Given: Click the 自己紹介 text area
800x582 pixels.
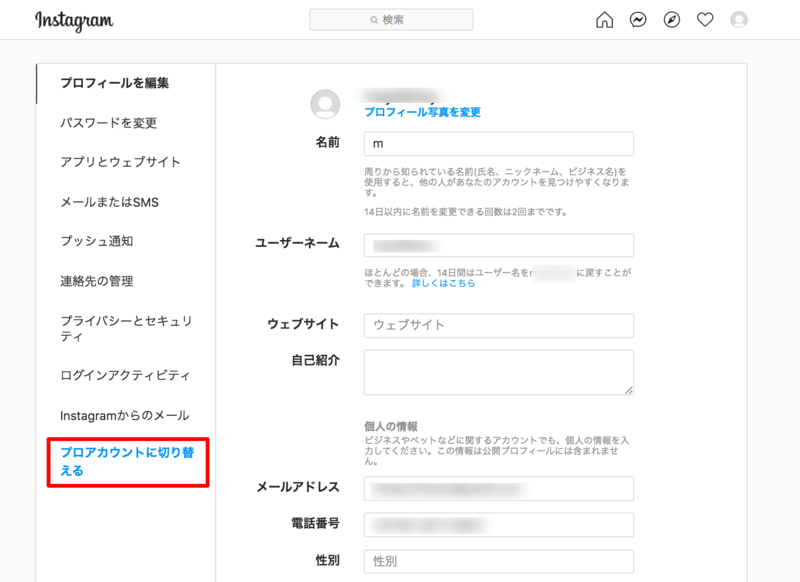Looking at the screenshot, I should coord(499,372).
